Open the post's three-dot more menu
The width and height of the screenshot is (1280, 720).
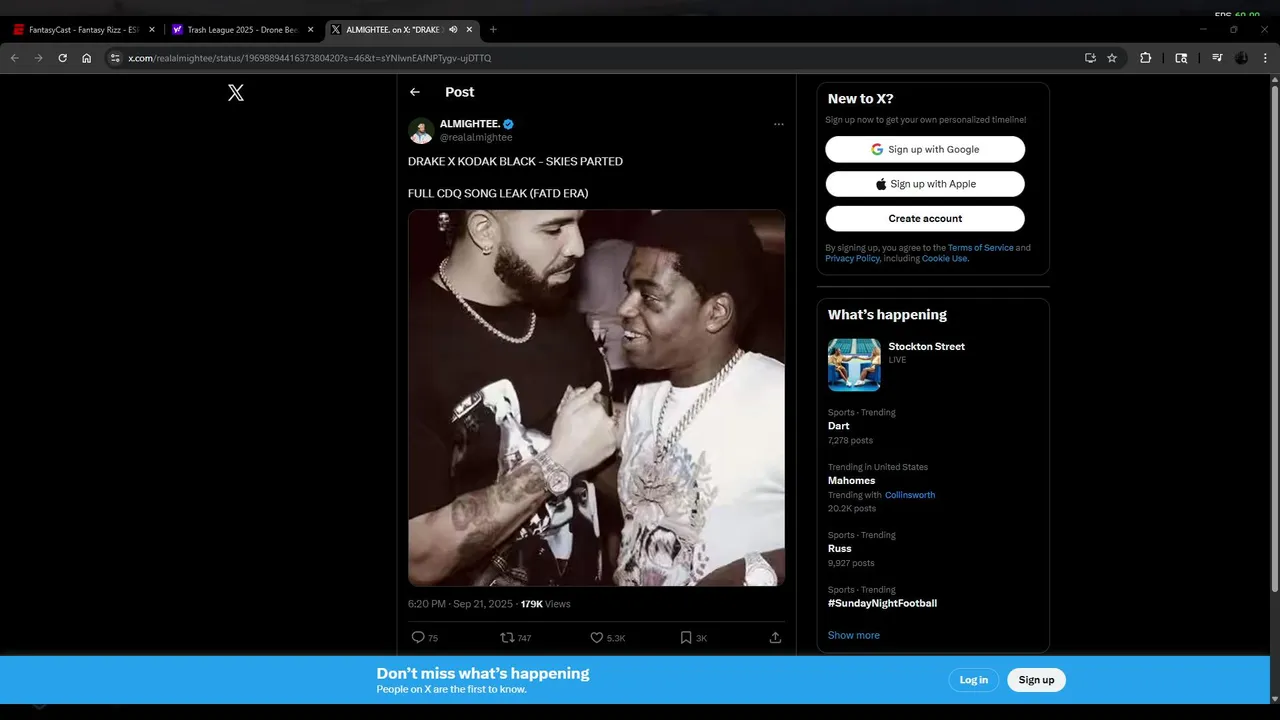[779, 124]
